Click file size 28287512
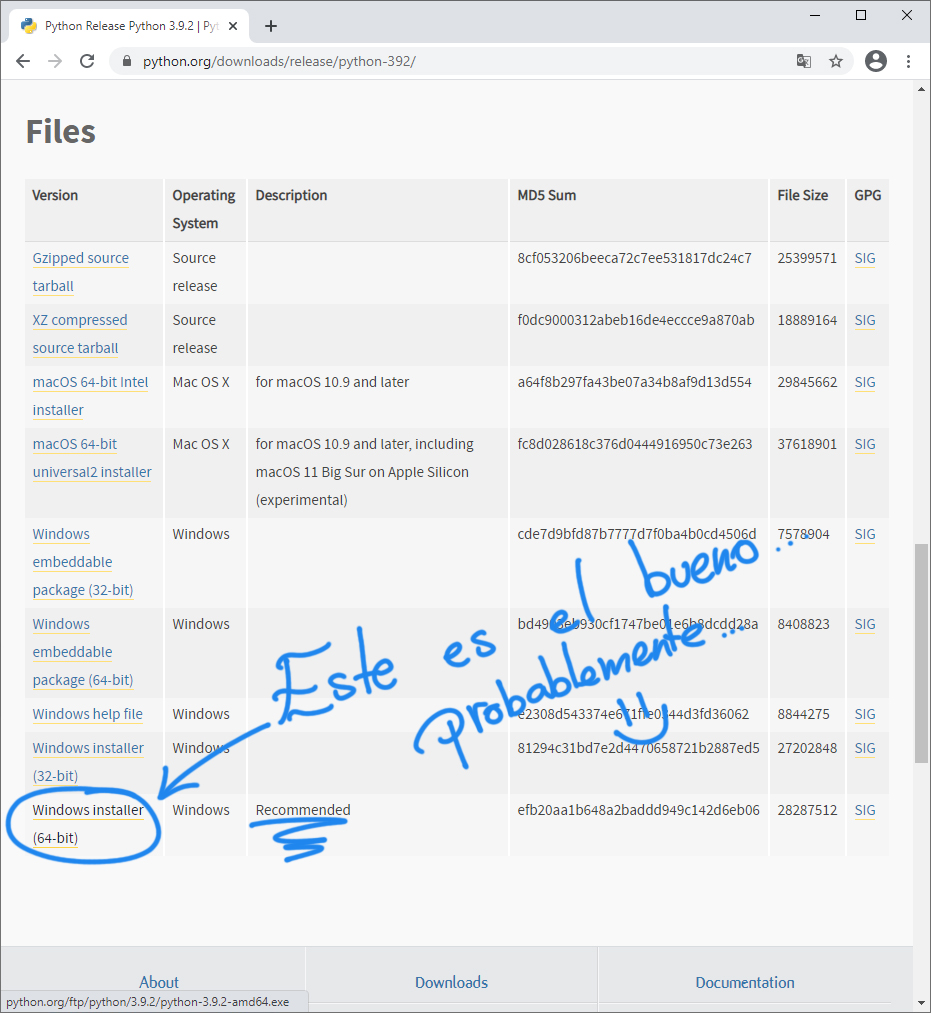This screenshot has height=1013, width=931. pyautogui.click(x=807, y=810)
